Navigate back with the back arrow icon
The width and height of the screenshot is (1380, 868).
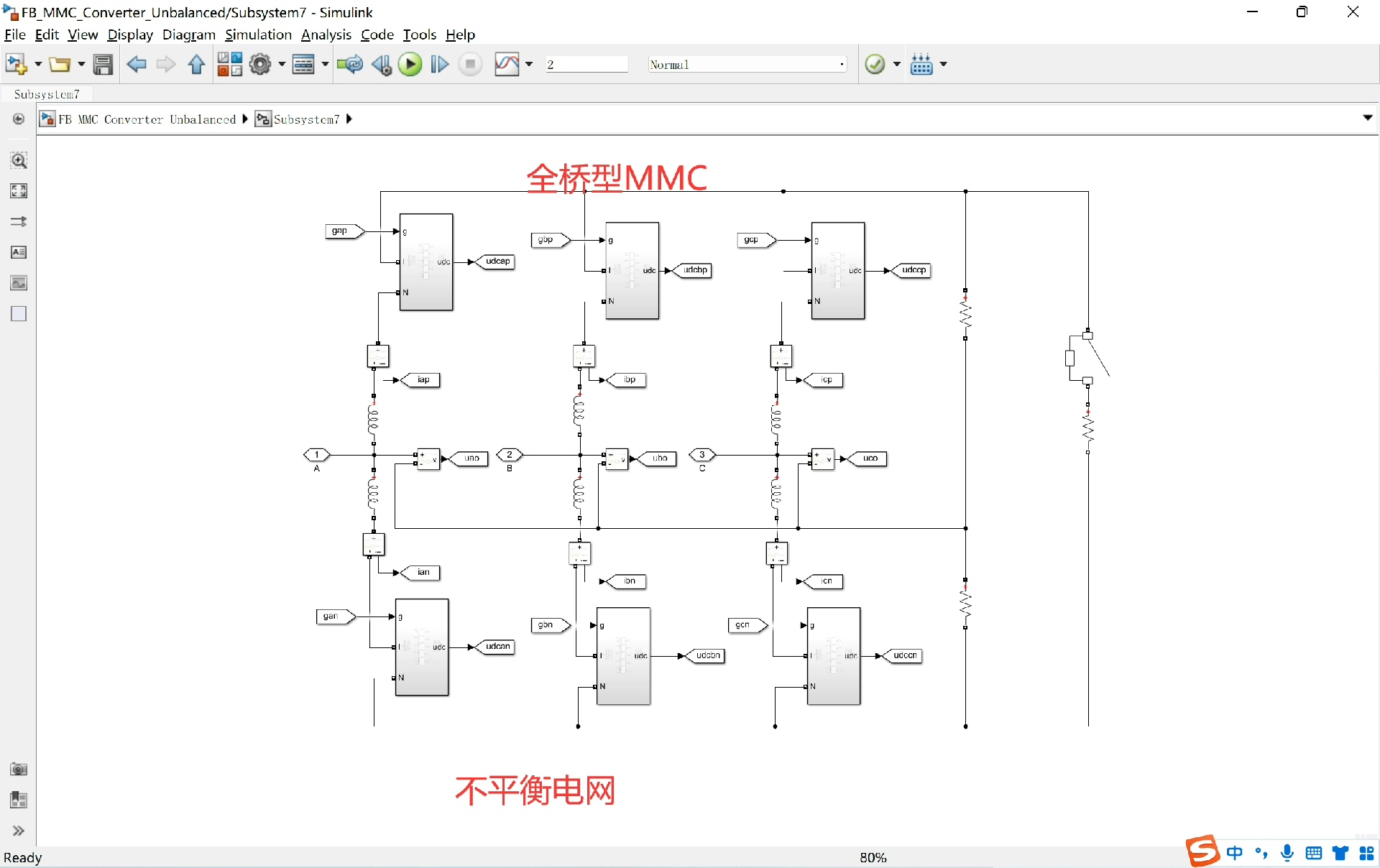point(137,64)
